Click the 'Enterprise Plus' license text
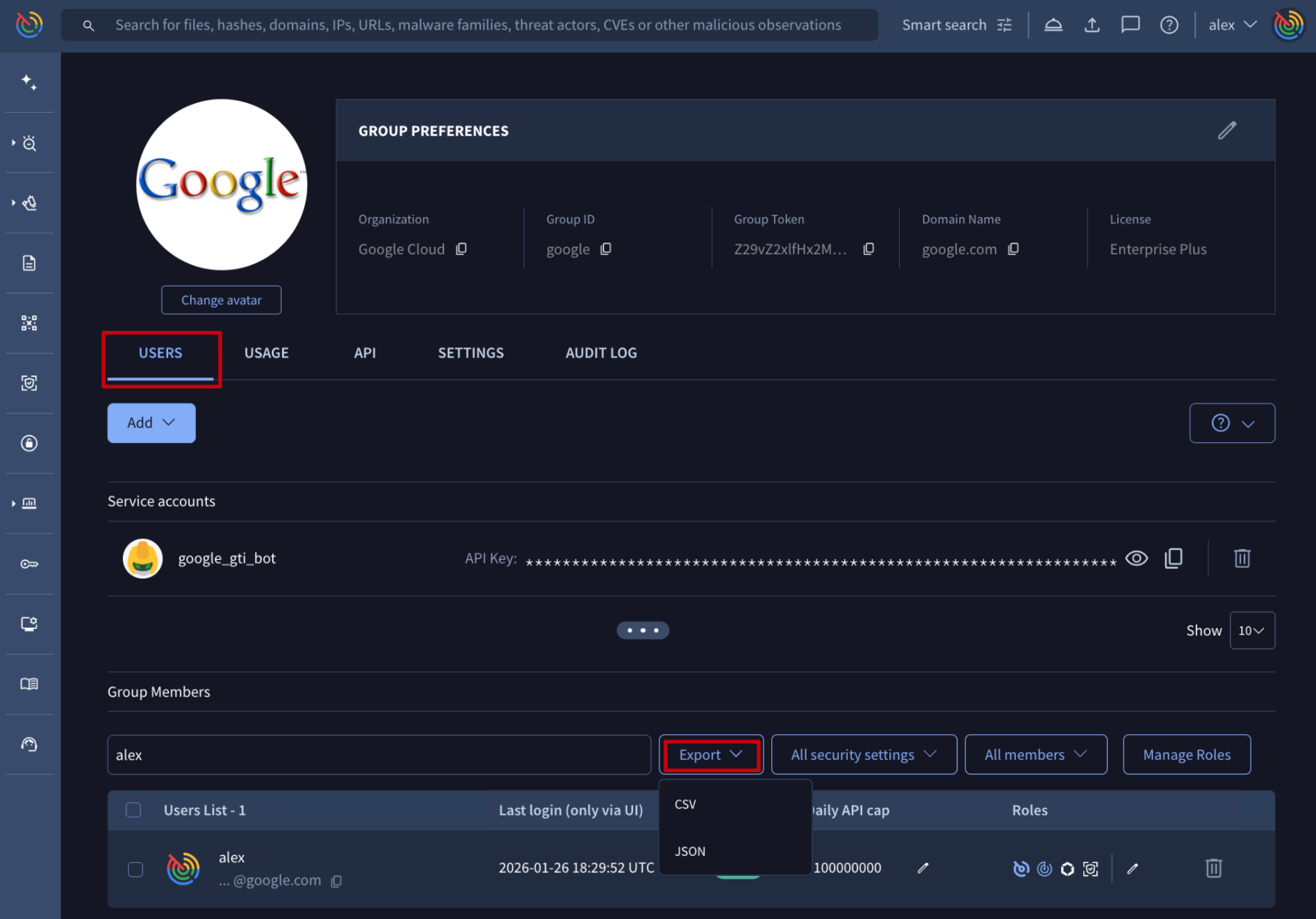 click(x=1158, y=250)
